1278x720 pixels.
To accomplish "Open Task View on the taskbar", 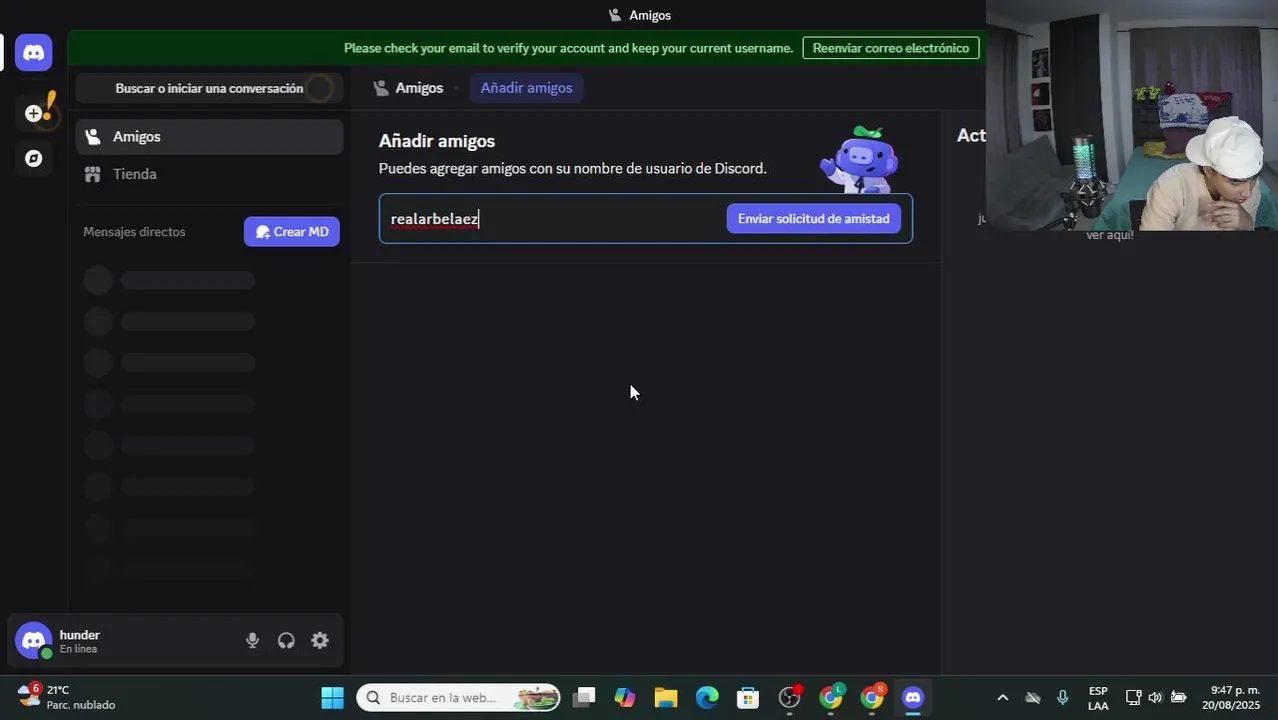I will (x=585, y=698).
